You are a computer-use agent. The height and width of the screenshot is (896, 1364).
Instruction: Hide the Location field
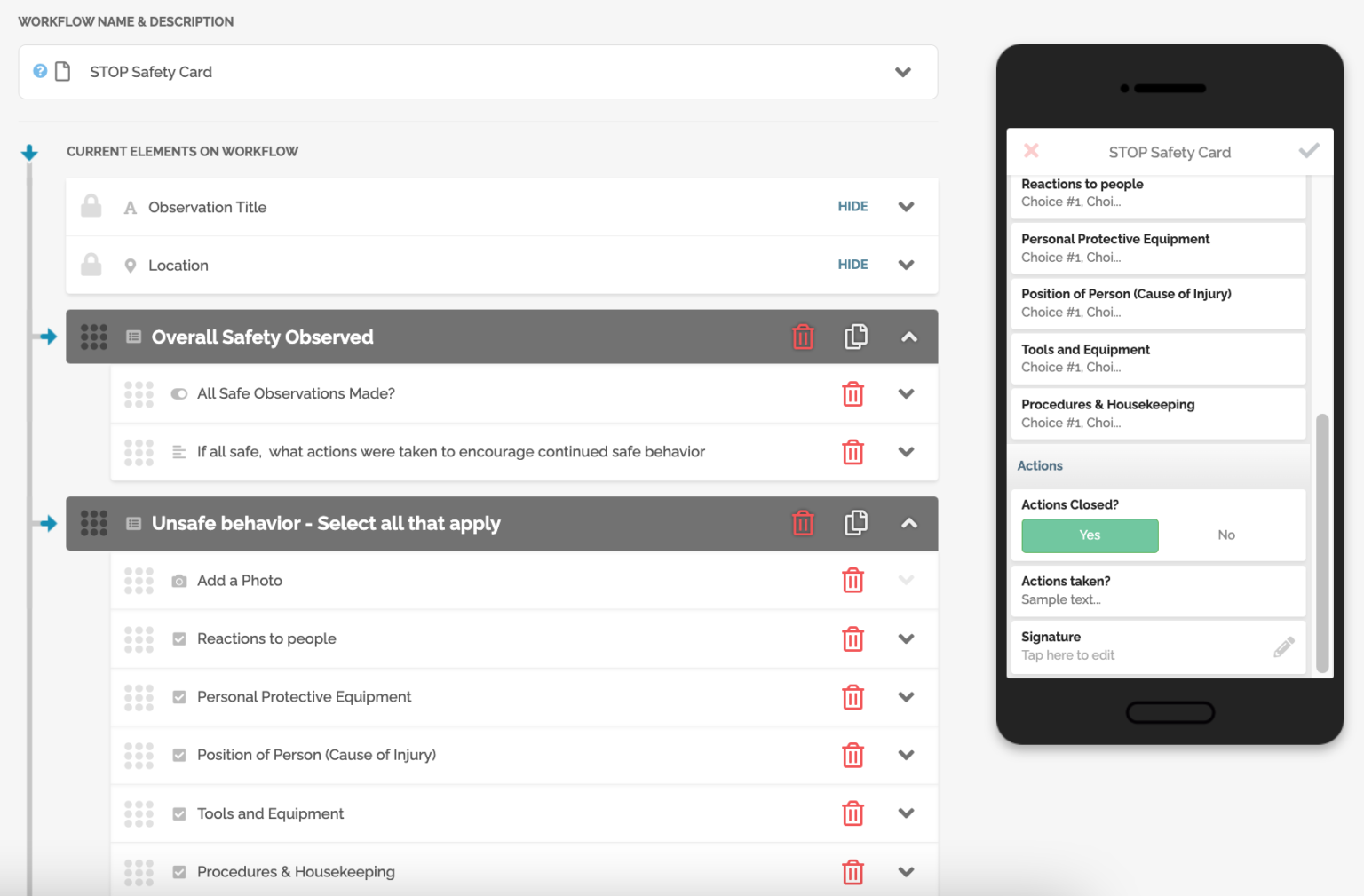pyautogui.click(x=852, y=265)
